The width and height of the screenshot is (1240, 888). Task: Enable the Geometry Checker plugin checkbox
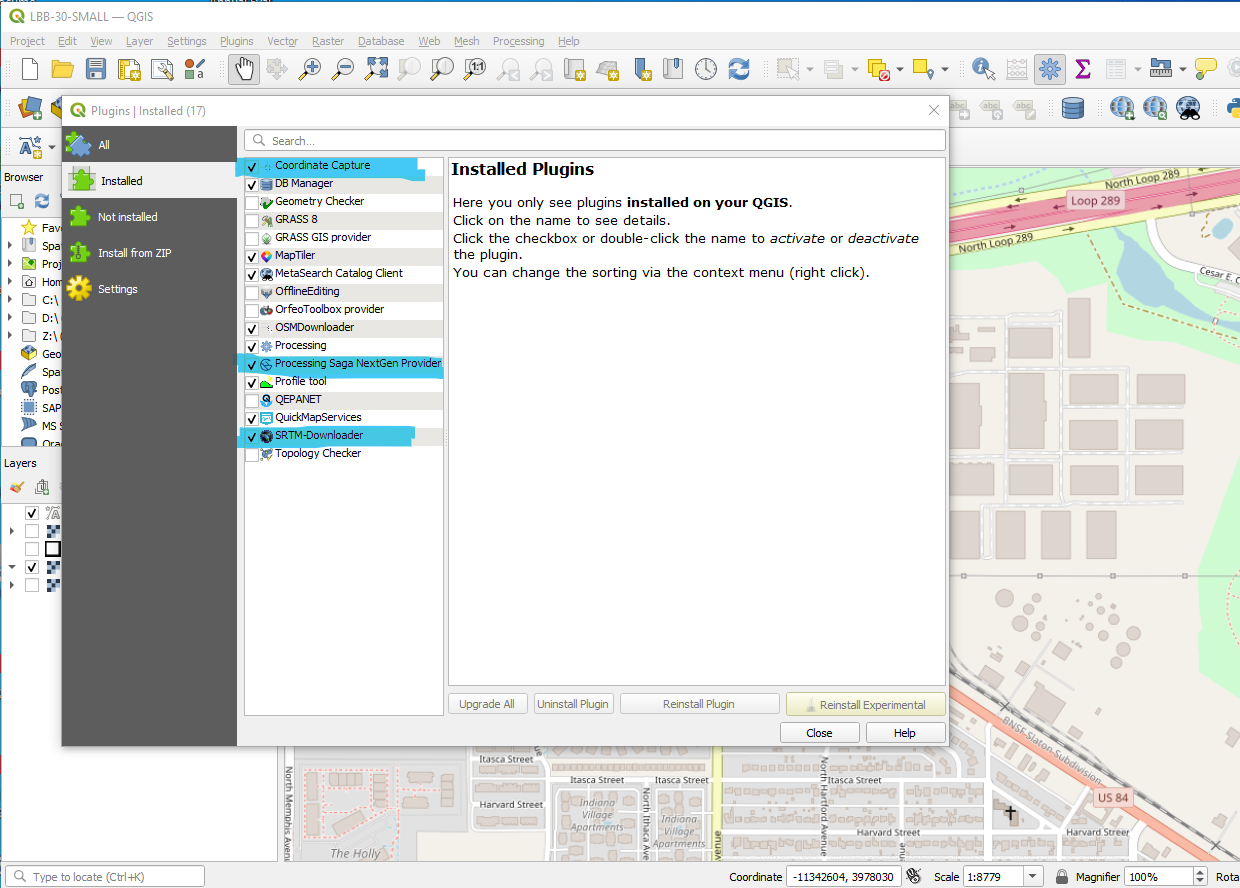click(252, 203)
